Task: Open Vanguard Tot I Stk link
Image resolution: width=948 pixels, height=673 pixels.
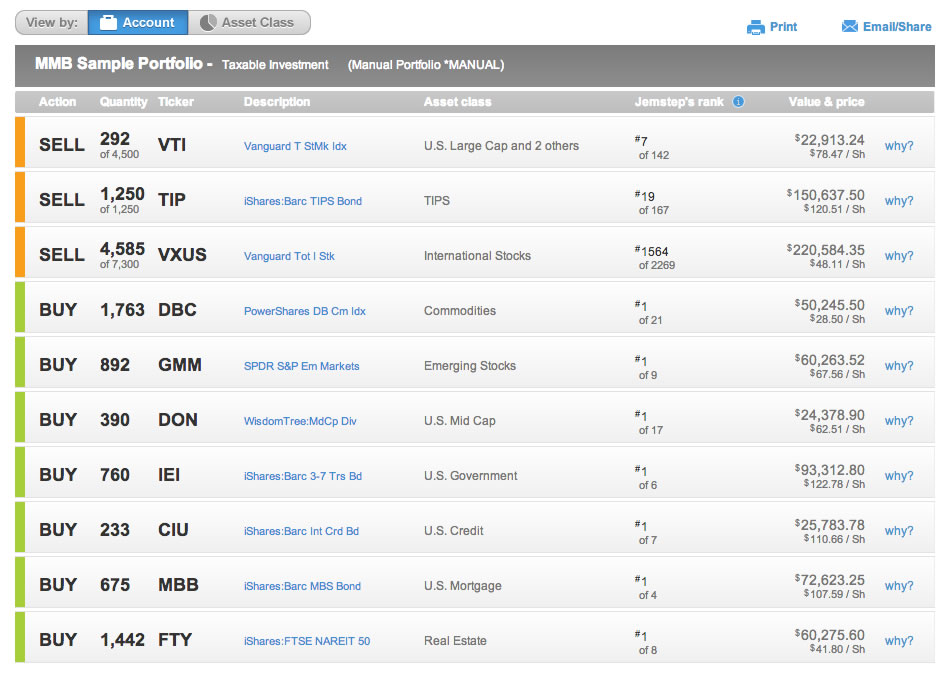Action: pos(289,256)
